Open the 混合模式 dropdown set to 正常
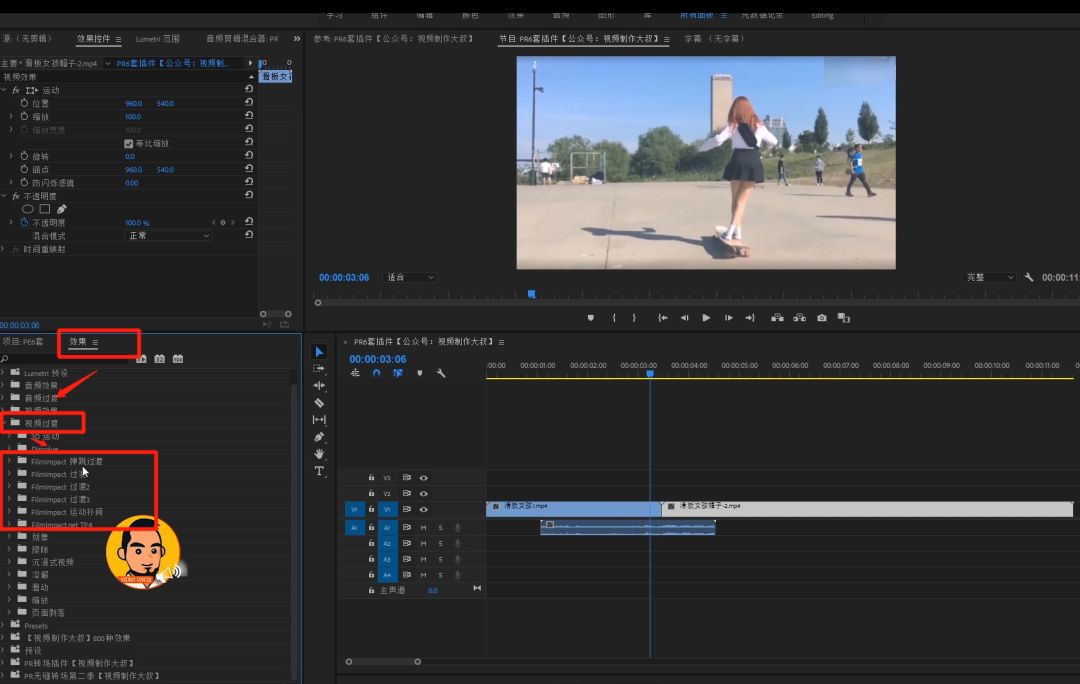This screenshot has height=684, width=1080. [x=168, y=236]
